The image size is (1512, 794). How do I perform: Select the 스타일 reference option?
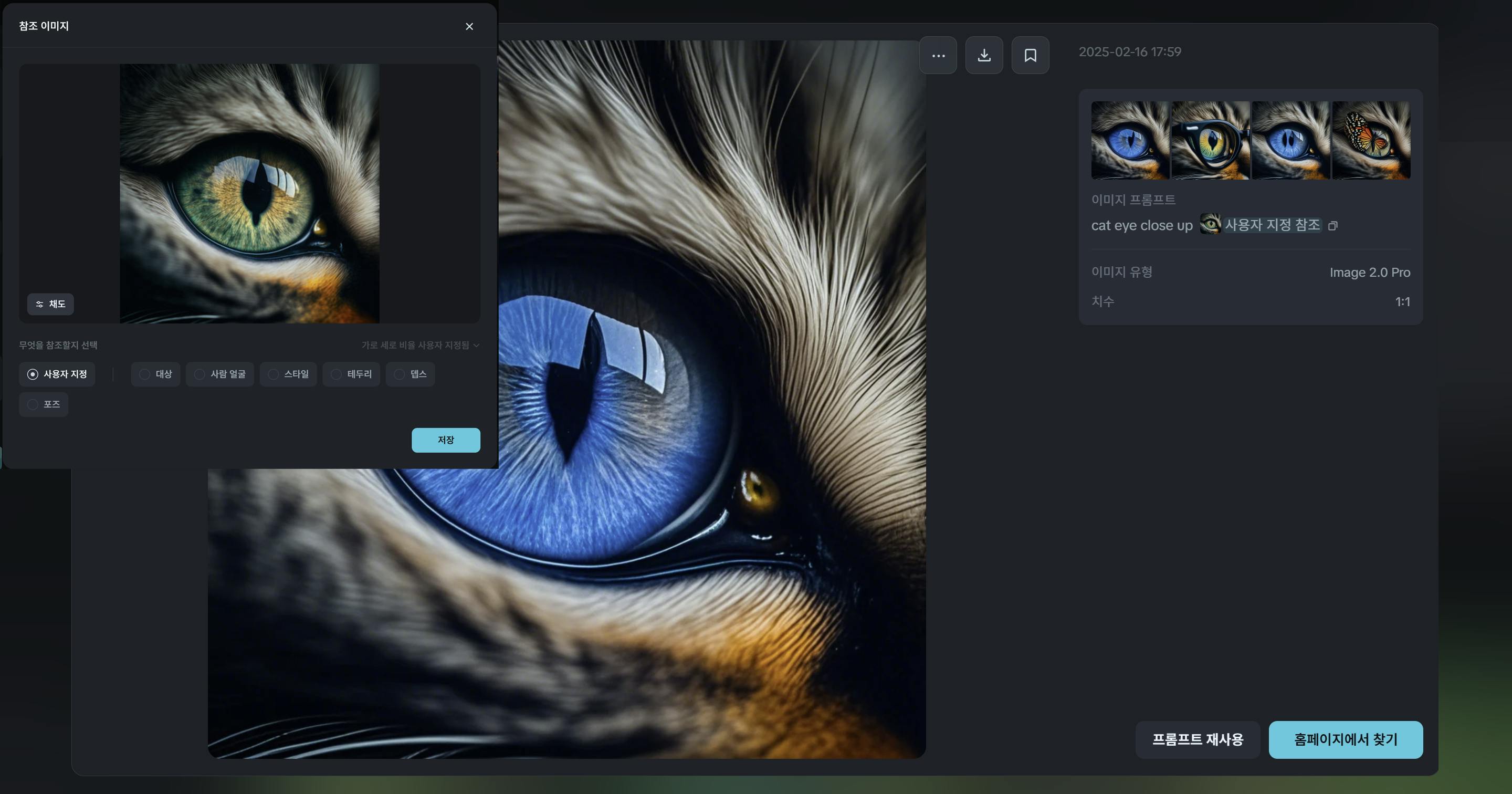pos(288,374)
